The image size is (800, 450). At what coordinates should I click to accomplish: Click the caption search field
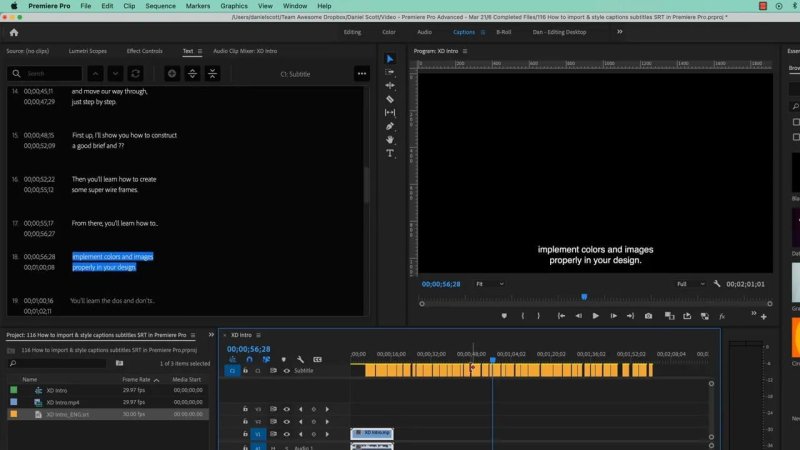point(45,73)
